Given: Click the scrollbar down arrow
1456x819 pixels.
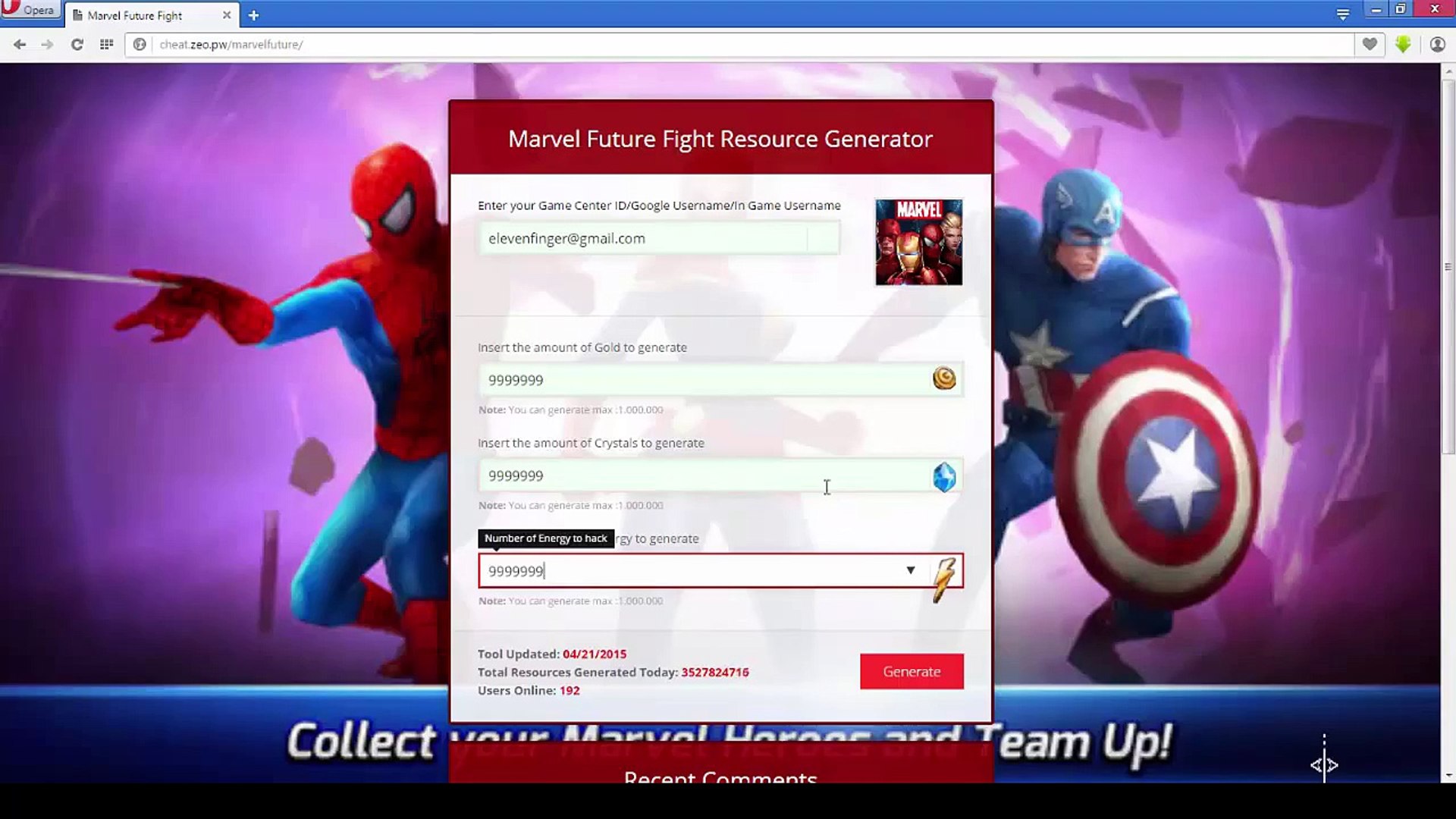Looking at the screenshot, I should tap(1448, 776).
